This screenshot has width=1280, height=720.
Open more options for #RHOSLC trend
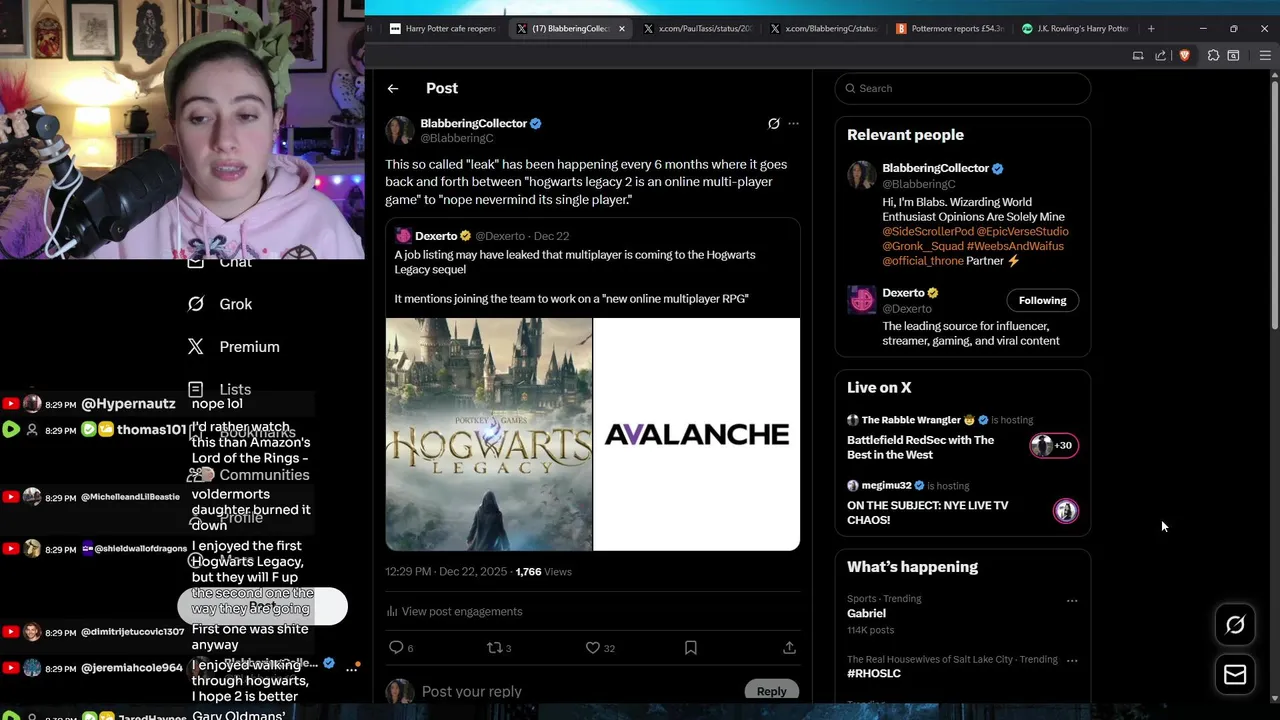tap(1072, 660)
